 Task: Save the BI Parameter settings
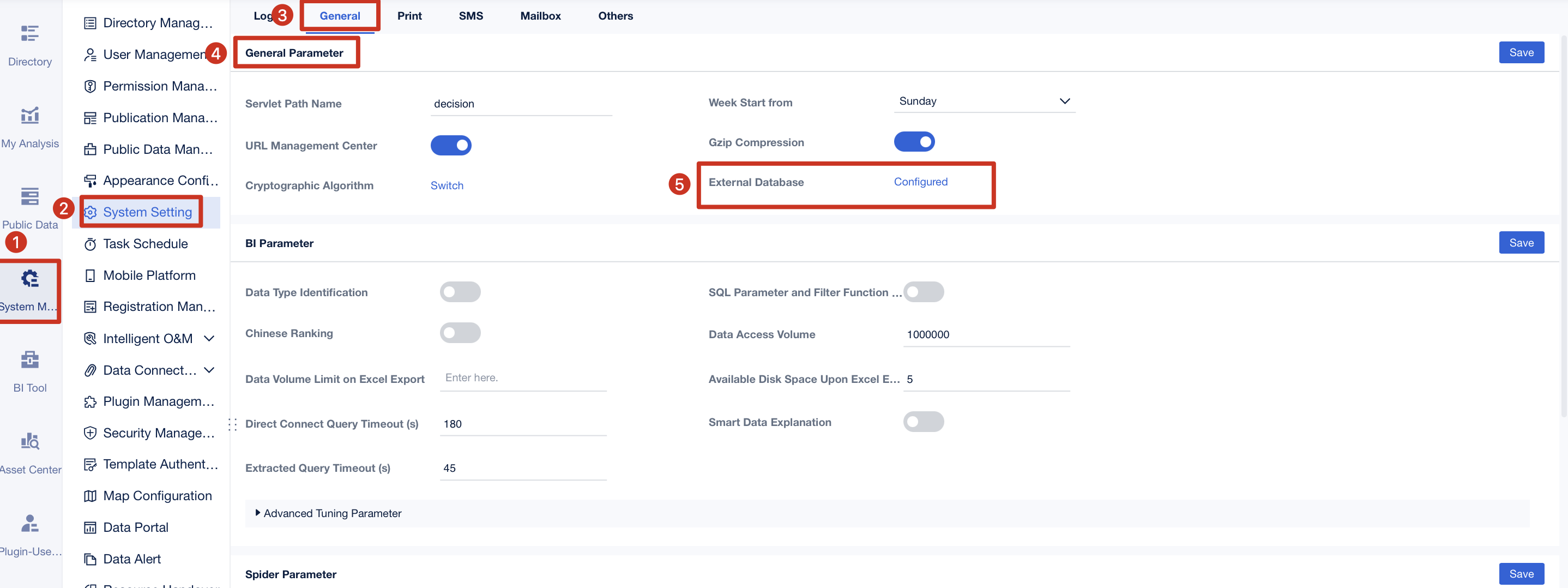(x=1521, y=242)
